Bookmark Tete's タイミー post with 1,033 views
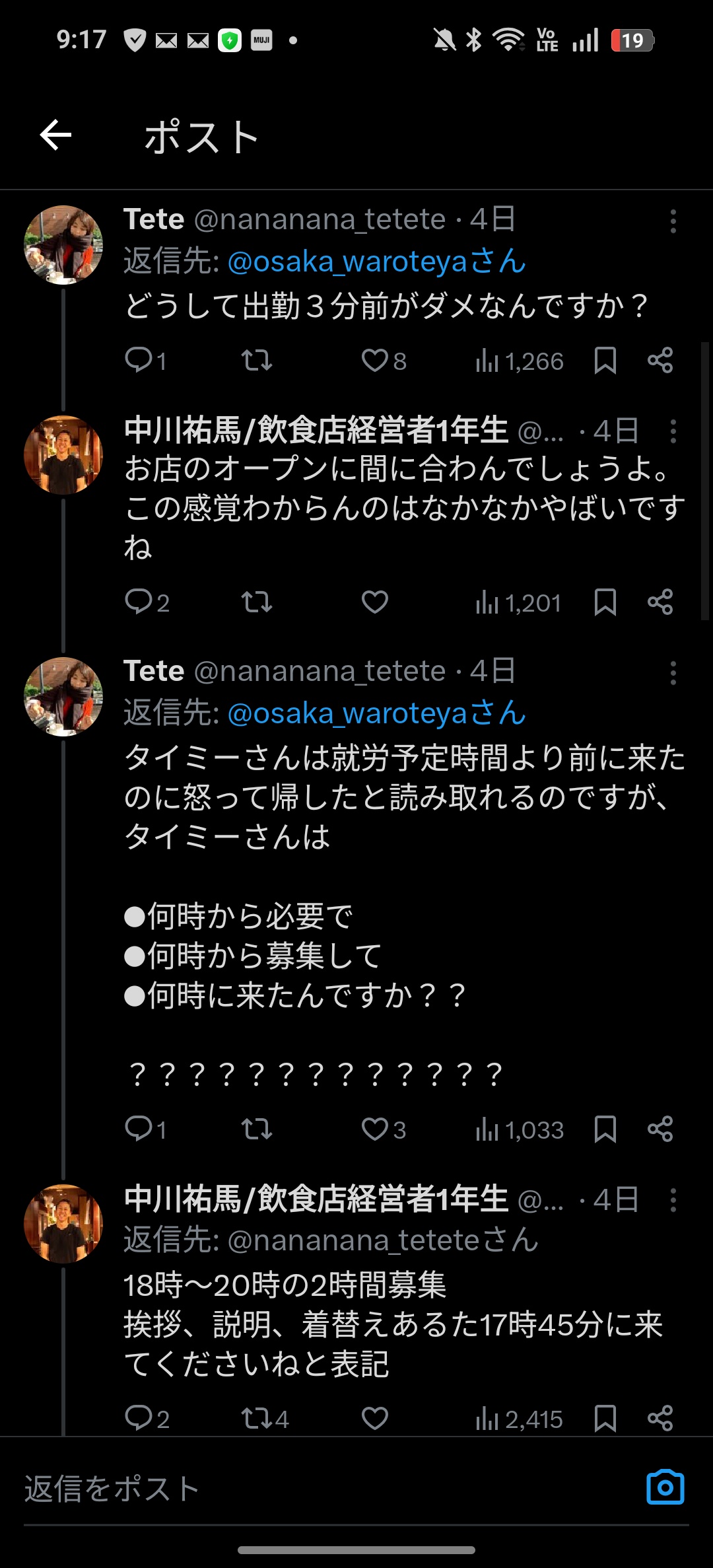This screenshot has width=713, height=1568. [x=605, y=1129]
